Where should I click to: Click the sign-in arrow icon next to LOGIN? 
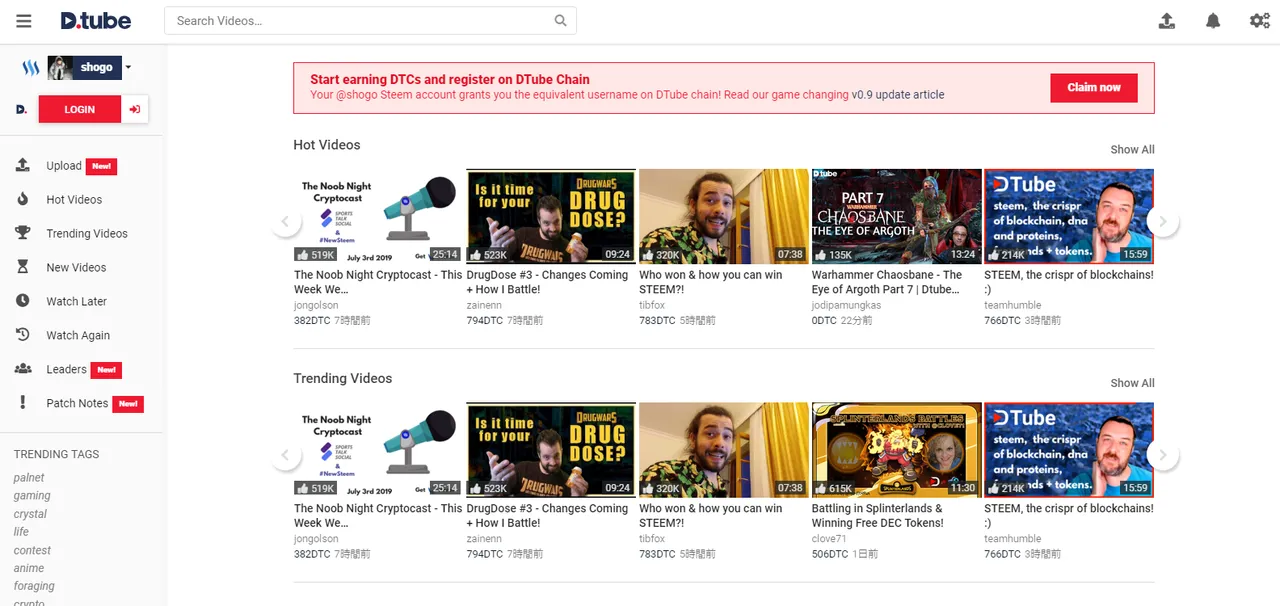pos(135,109)
